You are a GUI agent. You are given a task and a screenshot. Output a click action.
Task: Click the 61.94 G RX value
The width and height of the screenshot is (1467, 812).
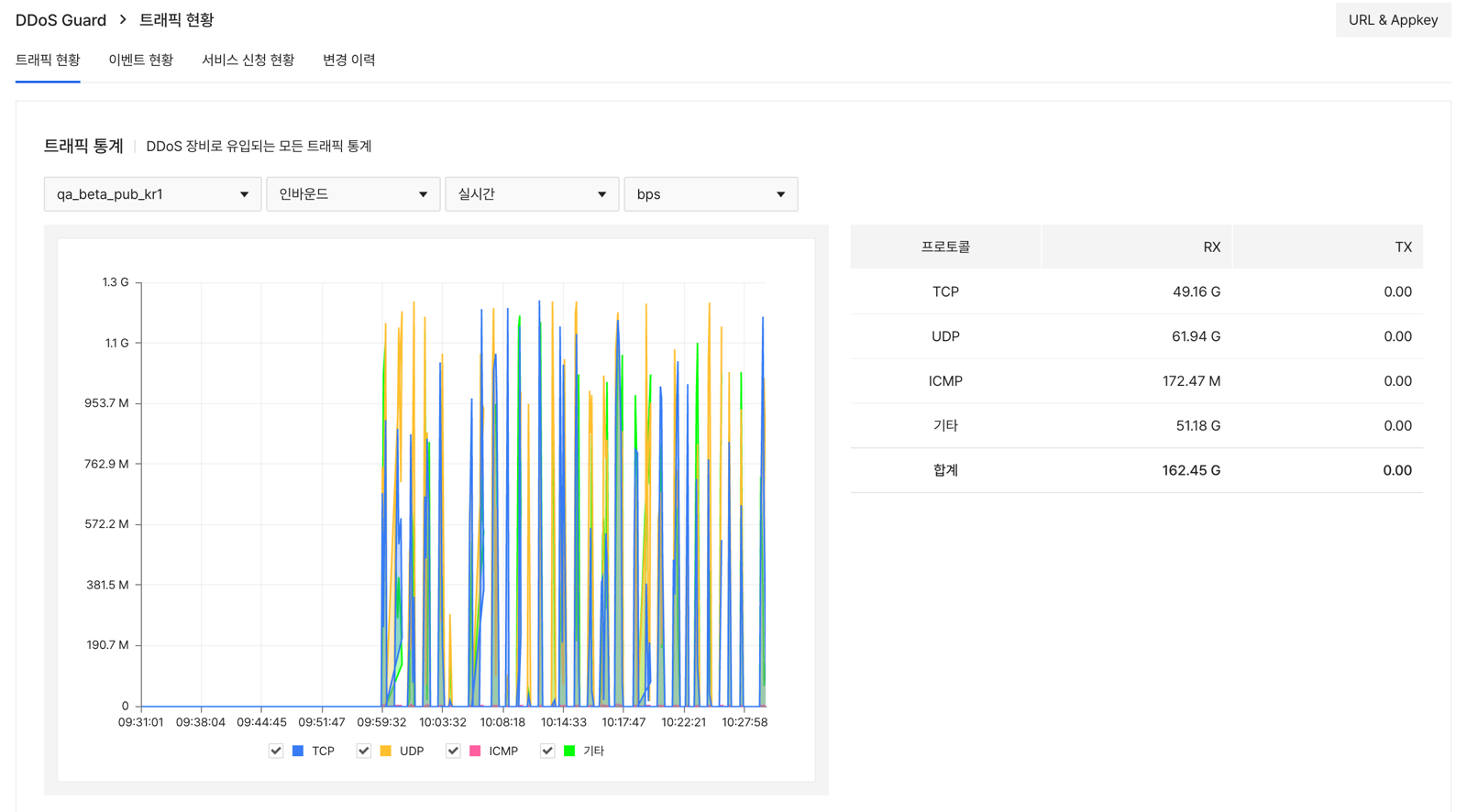pos(1197,336)
